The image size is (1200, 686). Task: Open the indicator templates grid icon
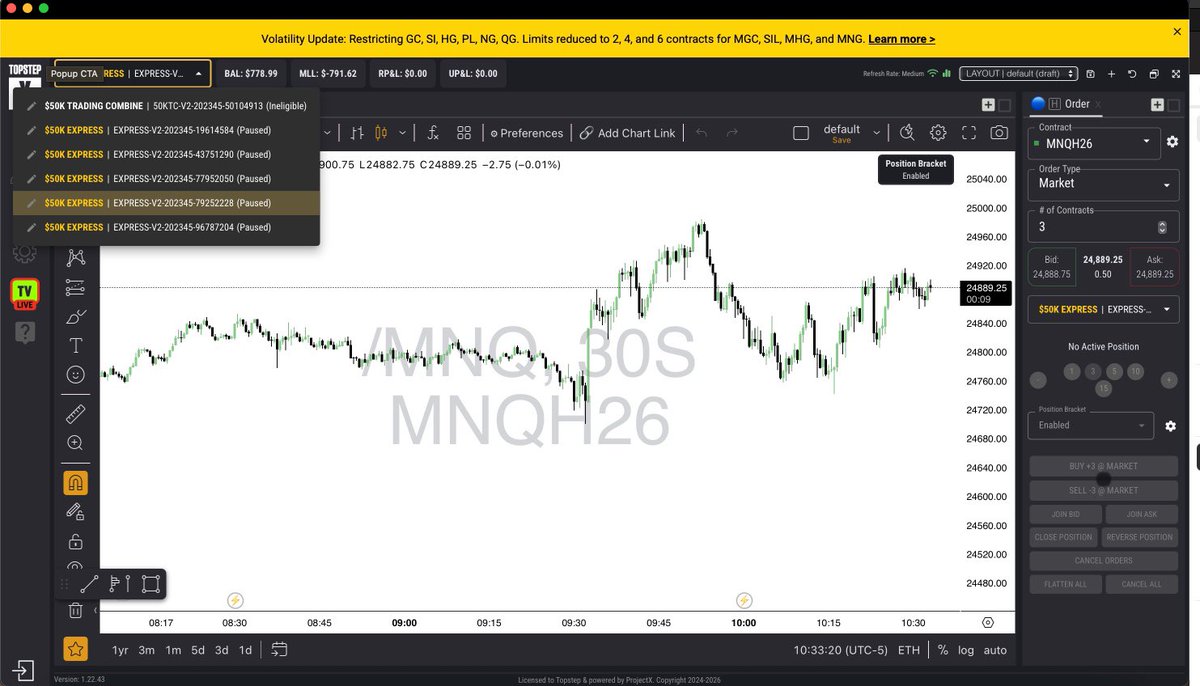(464, 133)
